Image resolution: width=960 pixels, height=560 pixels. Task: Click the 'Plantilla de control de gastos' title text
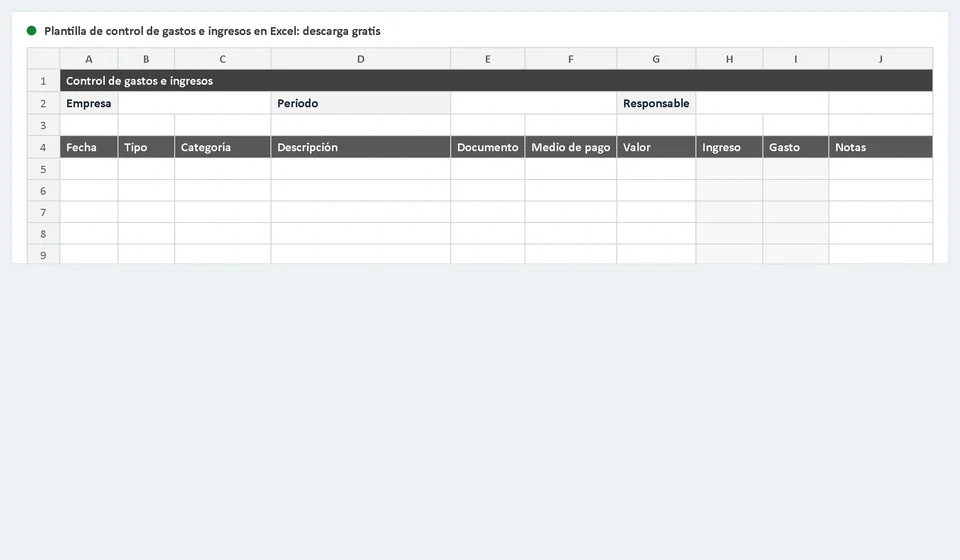212,31
